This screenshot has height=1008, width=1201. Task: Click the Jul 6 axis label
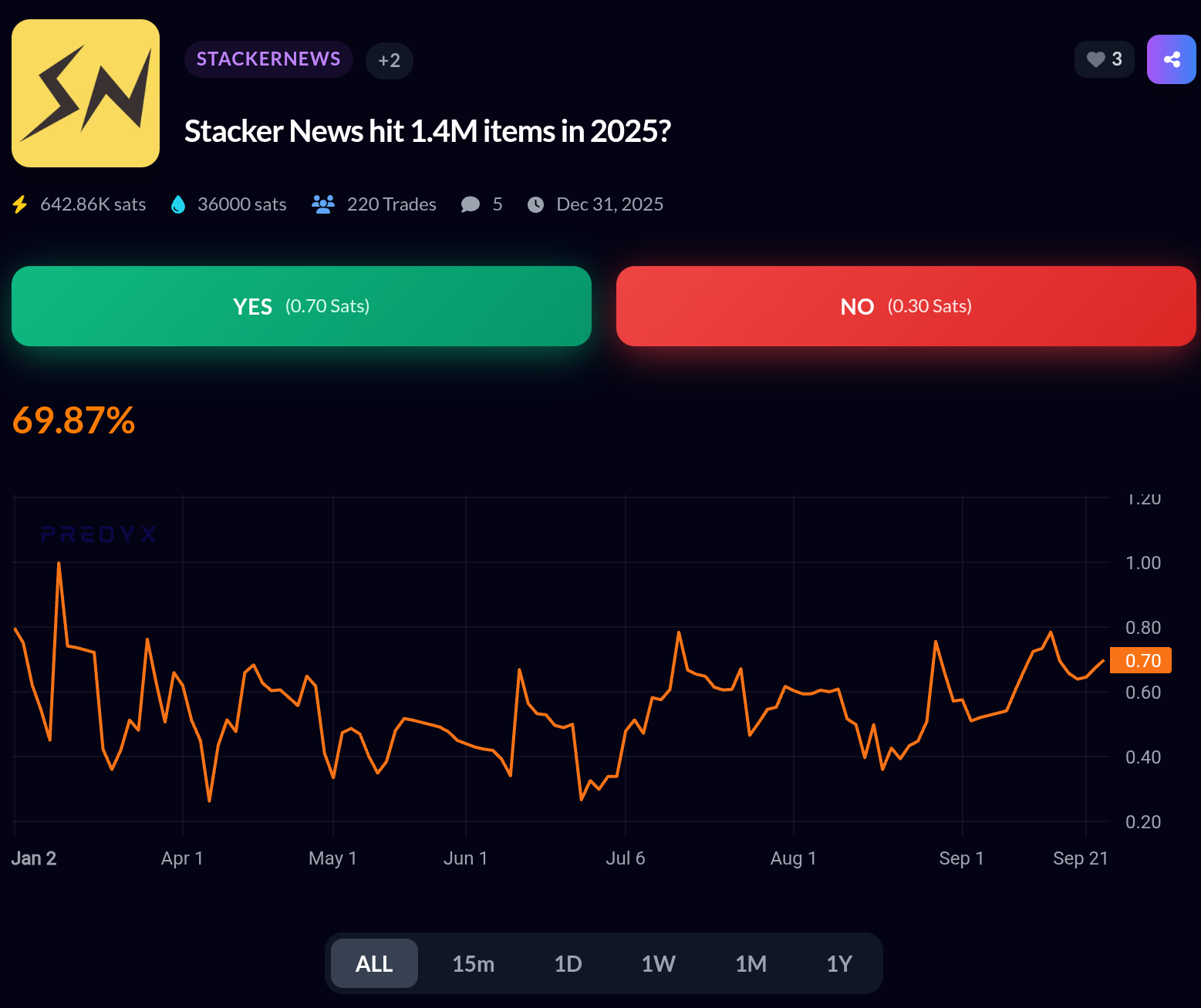click(626, 858)
